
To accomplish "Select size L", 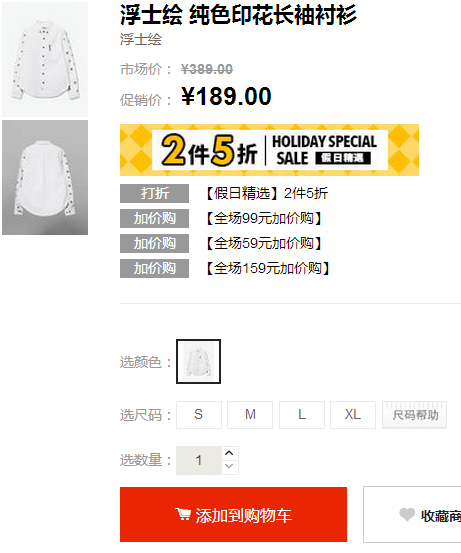I will click(302, 415).
